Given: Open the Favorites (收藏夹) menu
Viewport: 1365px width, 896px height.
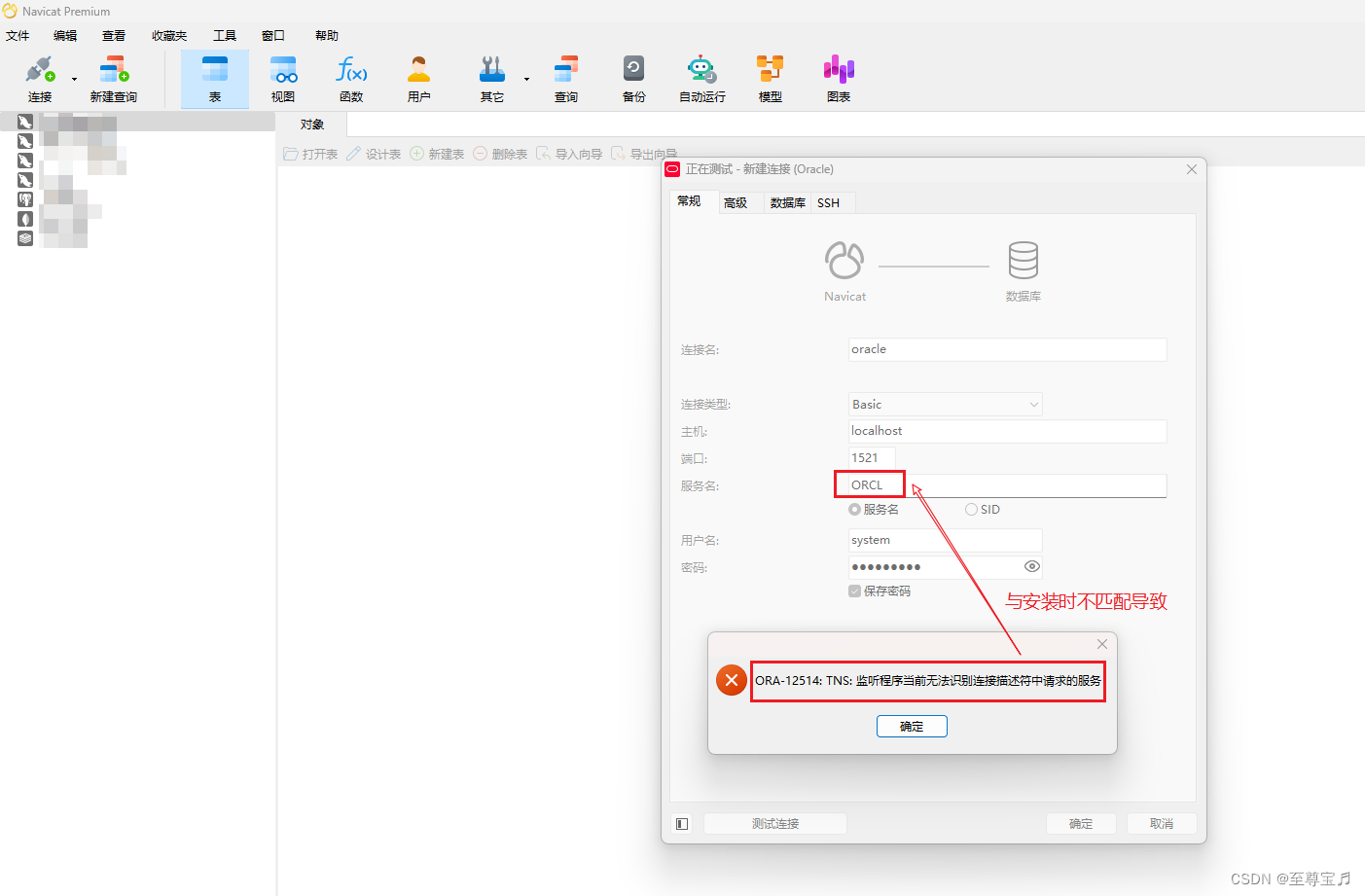Looking at the screenshot, I should click(169, 36).
